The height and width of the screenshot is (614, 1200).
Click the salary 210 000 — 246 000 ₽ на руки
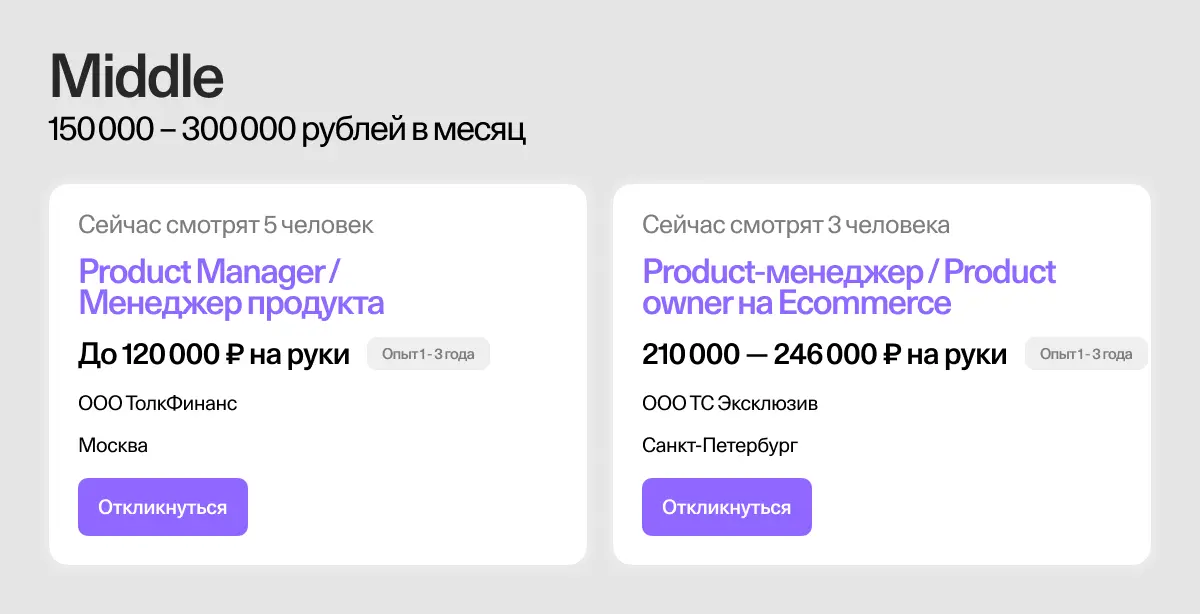coord(824,353)
